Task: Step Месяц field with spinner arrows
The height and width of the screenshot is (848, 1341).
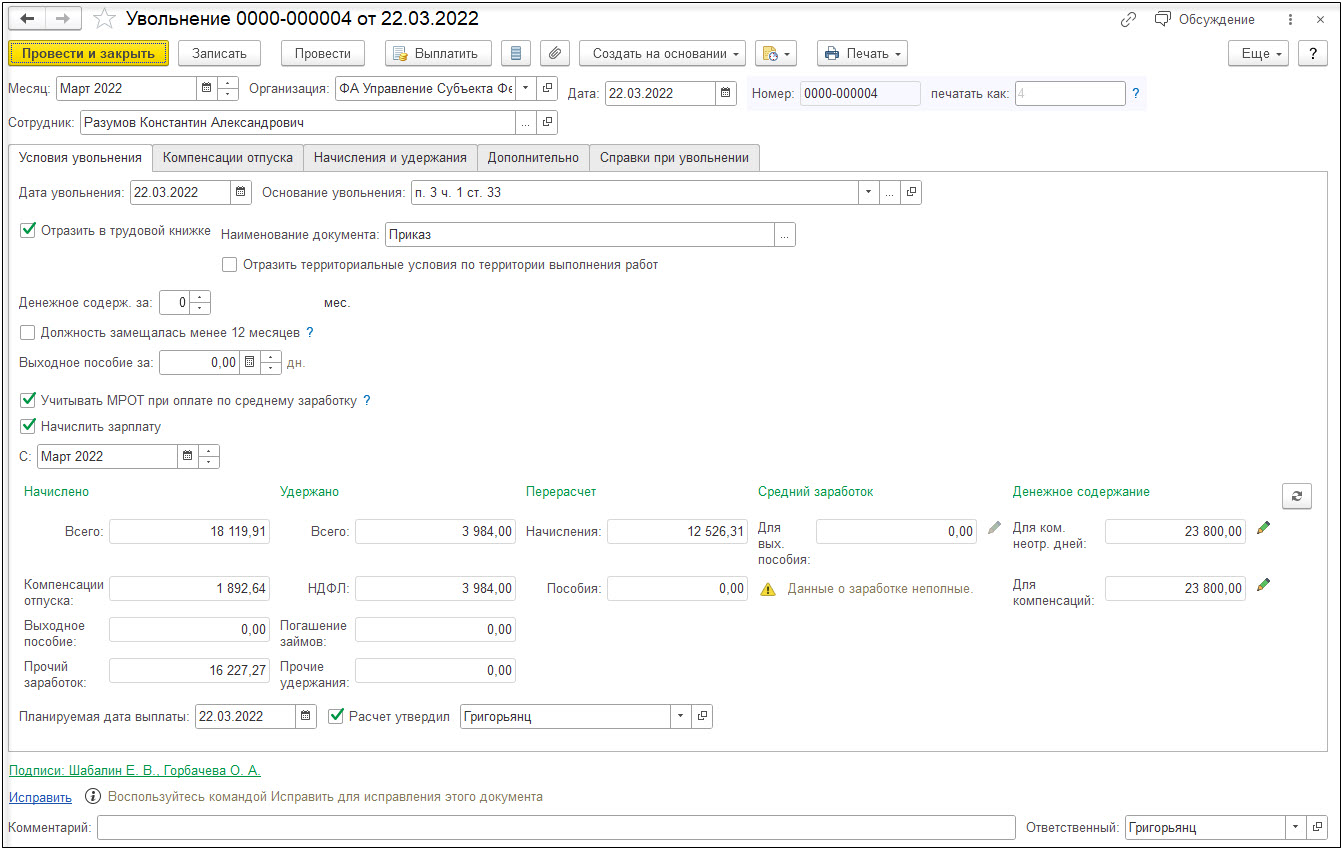Action: pos(229,88)
